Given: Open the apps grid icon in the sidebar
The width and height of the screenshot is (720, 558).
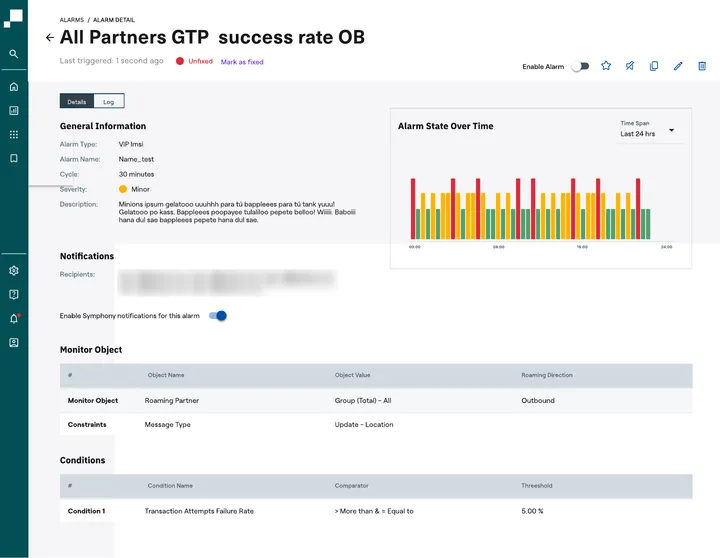Looking at the screenshot, I should click(x=14, y=135).
